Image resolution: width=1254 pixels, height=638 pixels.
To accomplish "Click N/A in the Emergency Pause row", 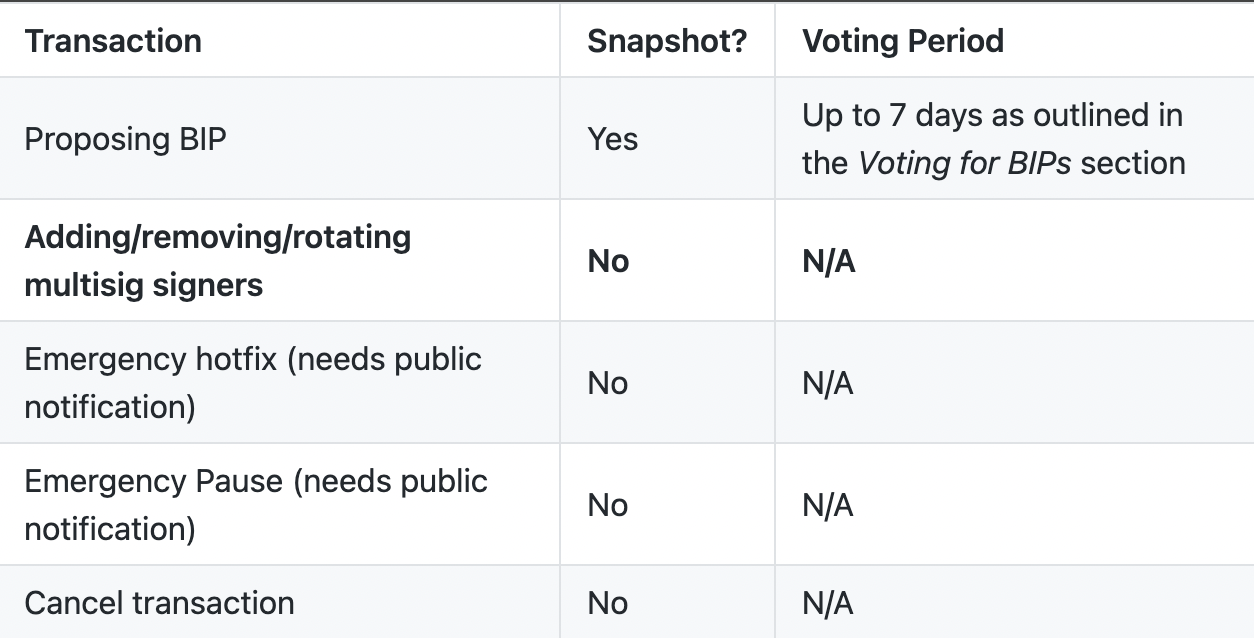I will click(x=828, y=505).
